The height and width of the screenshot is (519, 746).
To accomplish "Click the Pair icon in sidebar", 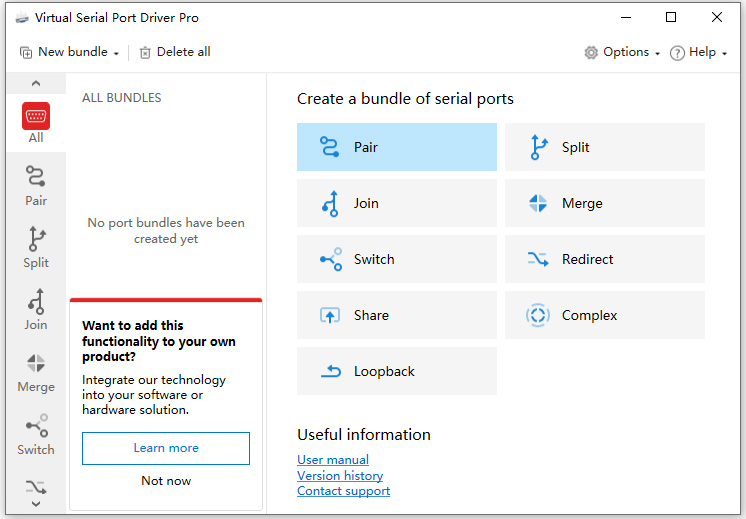I will tap(36, 186).
